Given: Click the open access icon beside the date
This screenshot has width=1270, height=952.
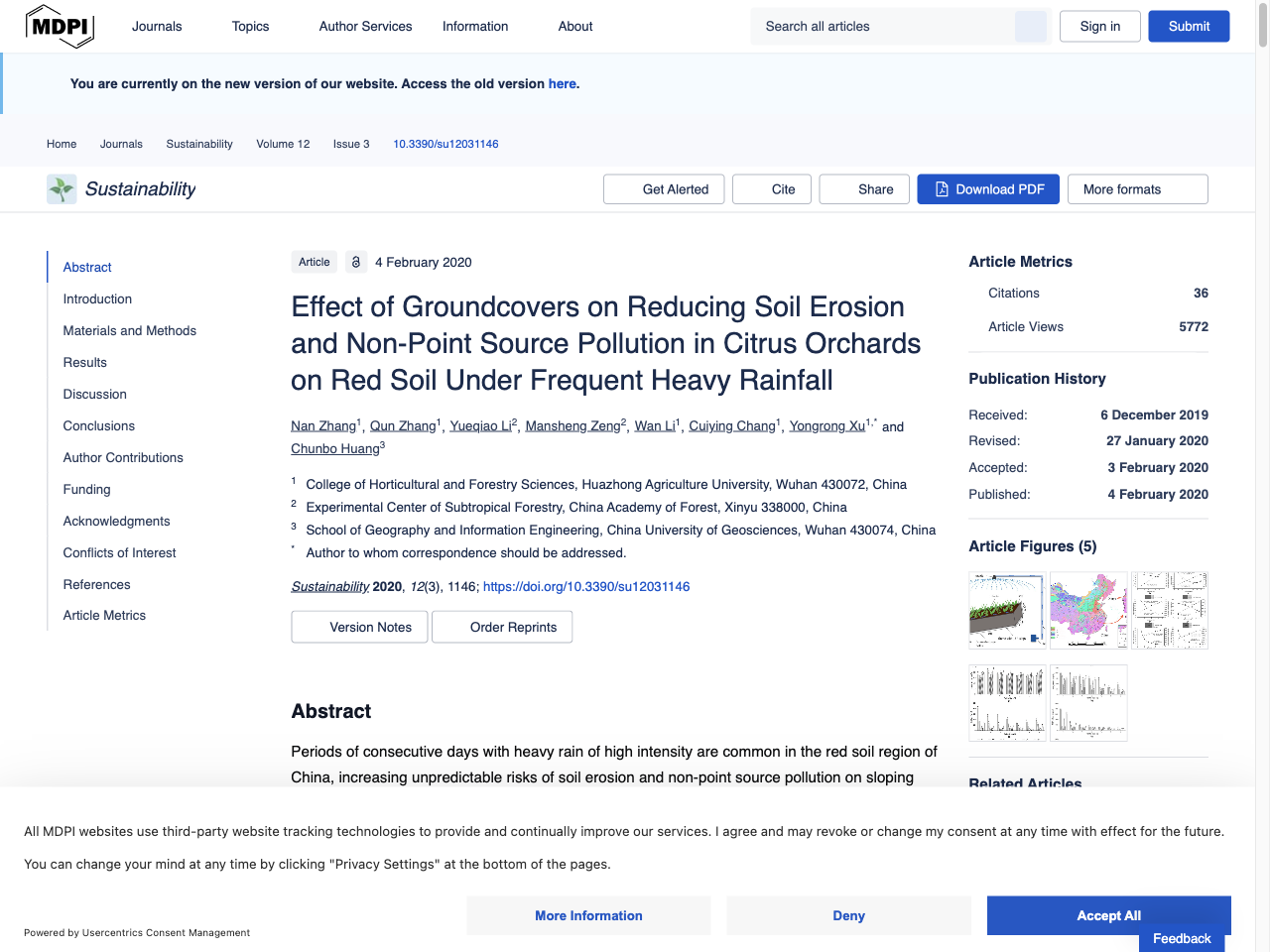Looking at the screenshot, I should click(x=356, y=262).
